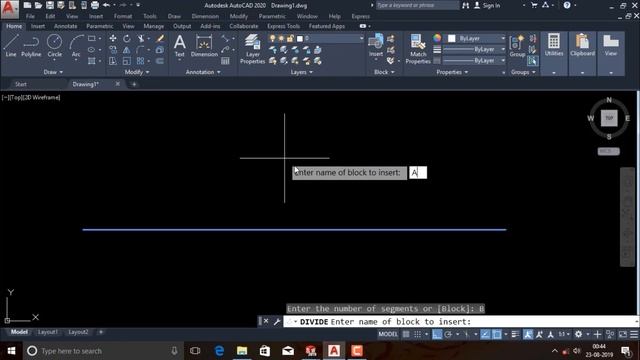Click Sign In button

487,5
